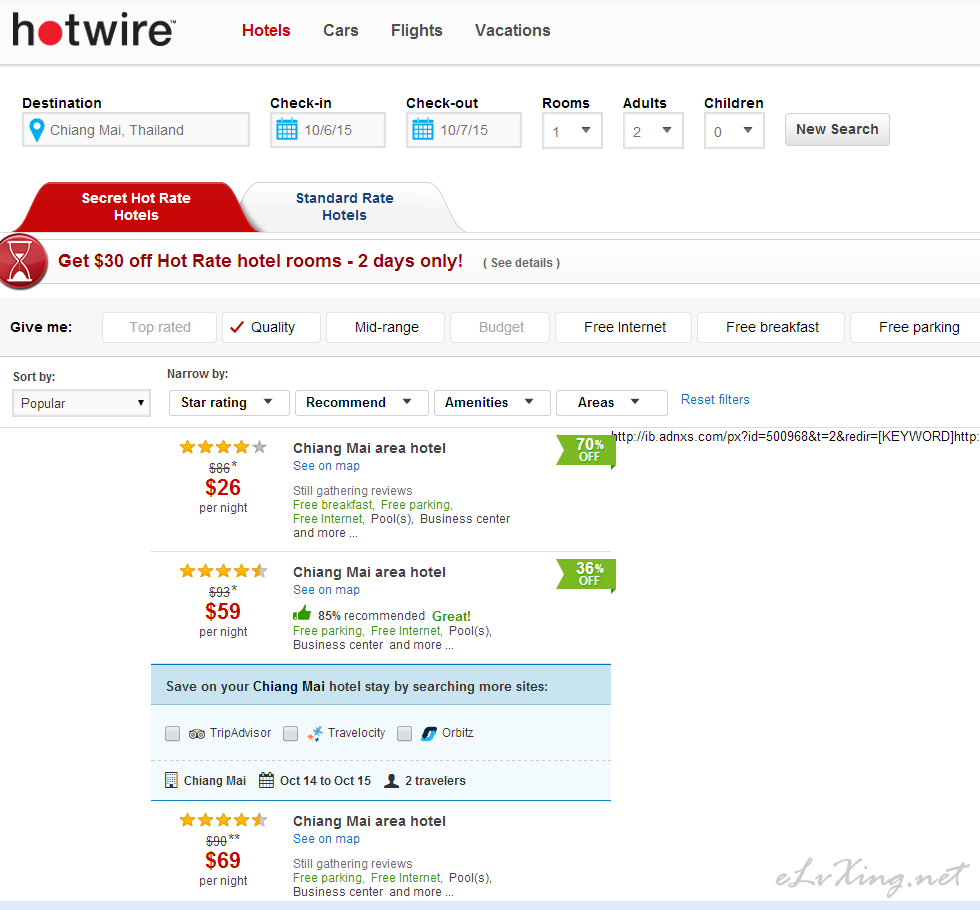Click the 70% OFF badge
Image resolution: width=980 pixels, height=910 pixels.
click(586, 450)
